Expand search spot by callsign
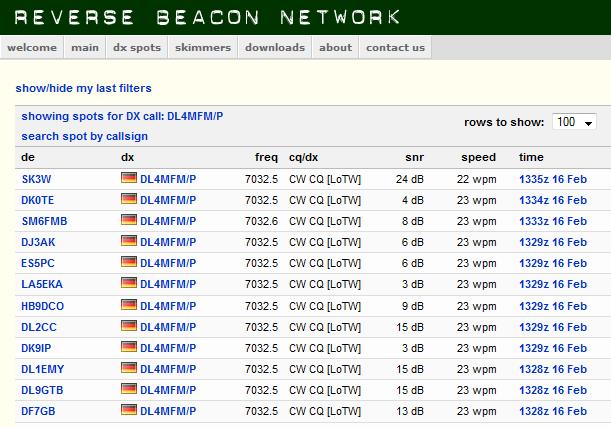Screen dimensions: 611x427 pos(82,135)
